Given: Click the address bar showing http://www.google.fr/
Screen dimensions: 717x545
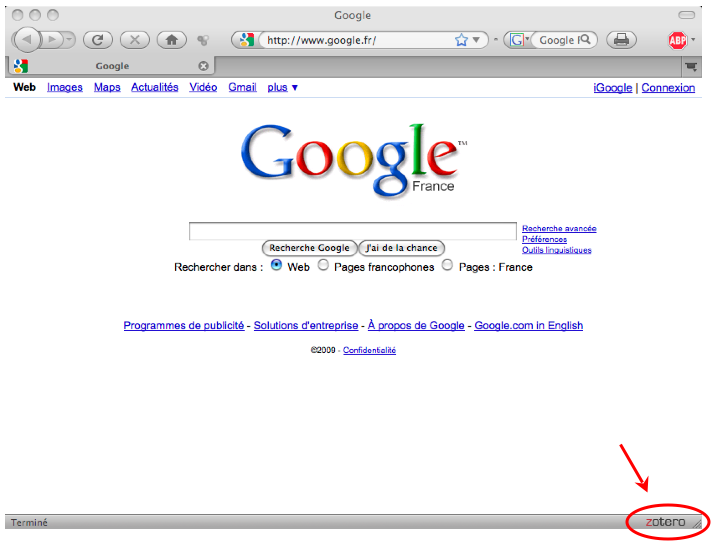Looking at the screenshot, I should click(359, 40).
